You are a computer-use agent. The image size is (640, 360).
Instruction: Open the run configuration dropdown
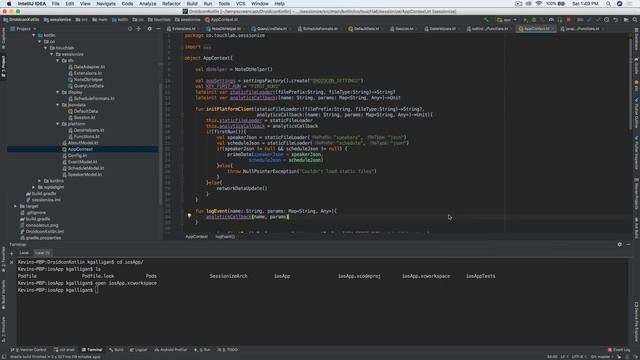pyautogui.click(x=507, y=20)
